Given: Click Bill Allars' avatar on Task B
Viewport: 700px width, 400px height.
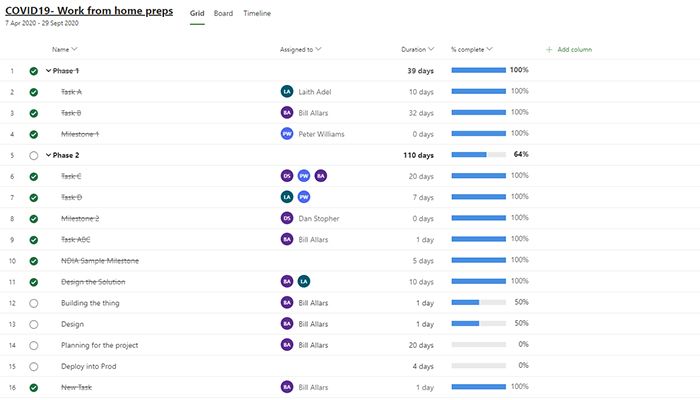Looking at the screenshot, I should point(288,113).
